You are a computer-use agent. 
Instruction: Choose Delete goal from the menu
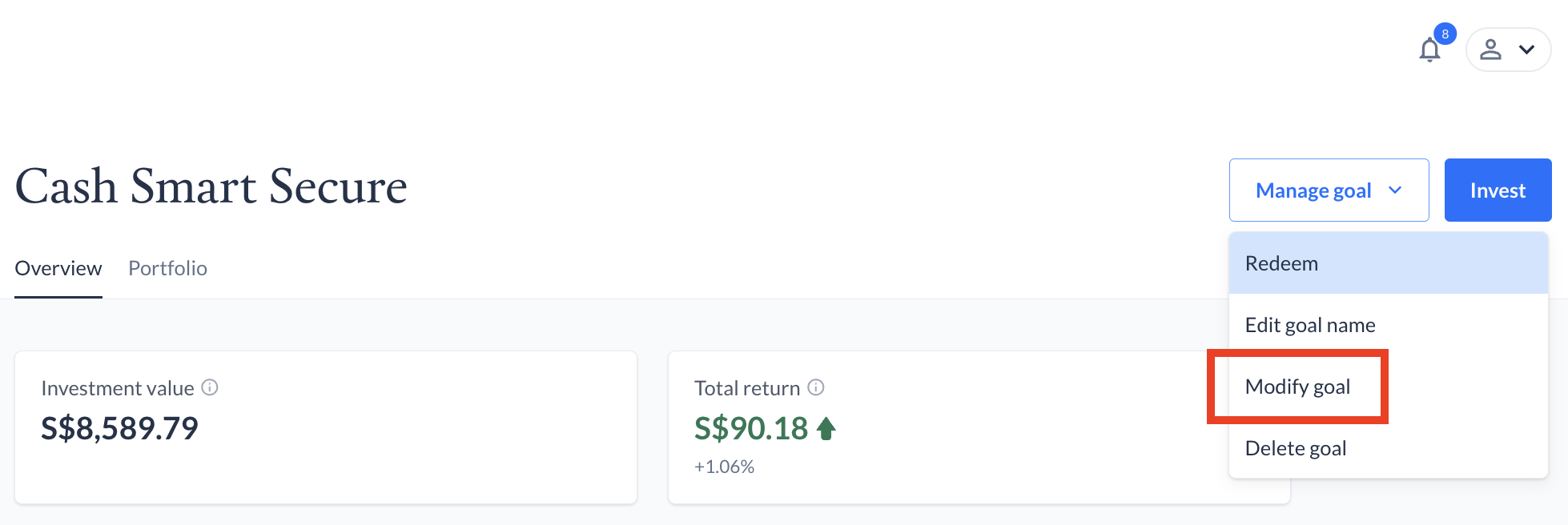pyautogui.click(x=1389, y=448)
